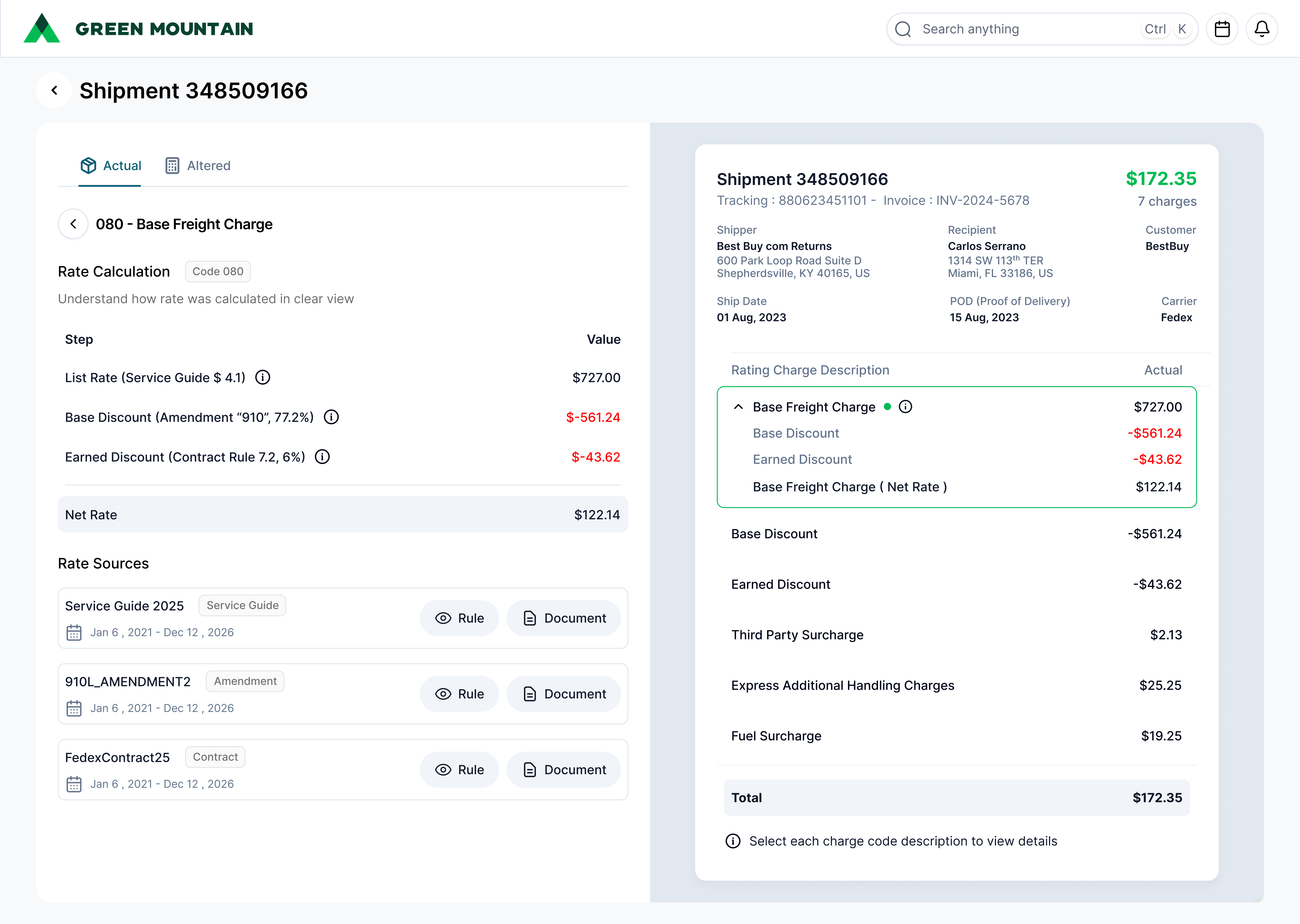Click the $172.35 total in green
This screenshot has height=924, width=1300.
(1161, 179)
